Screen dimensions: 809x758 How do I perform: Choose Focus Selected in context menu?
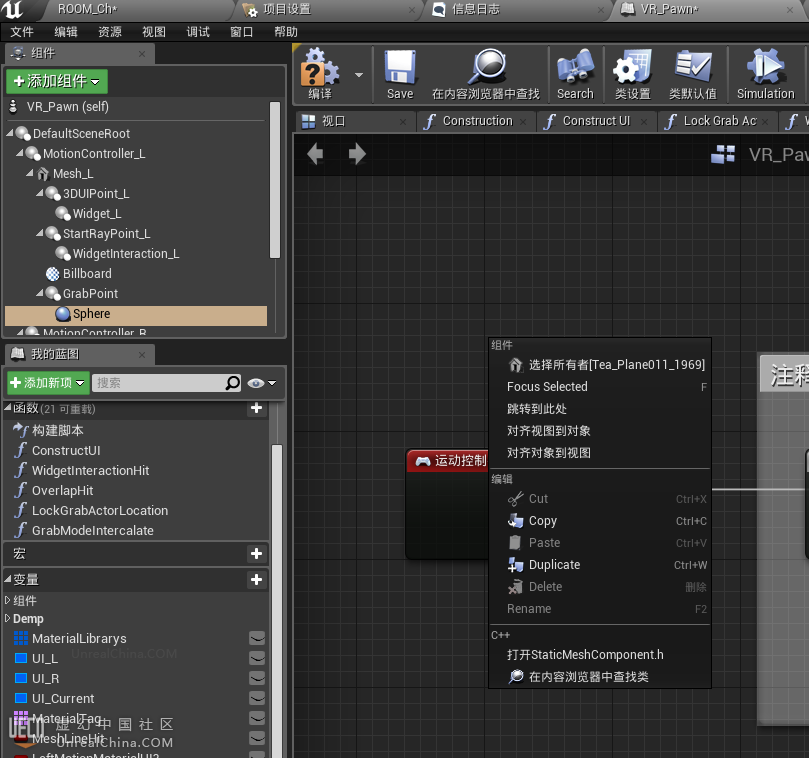600,386
